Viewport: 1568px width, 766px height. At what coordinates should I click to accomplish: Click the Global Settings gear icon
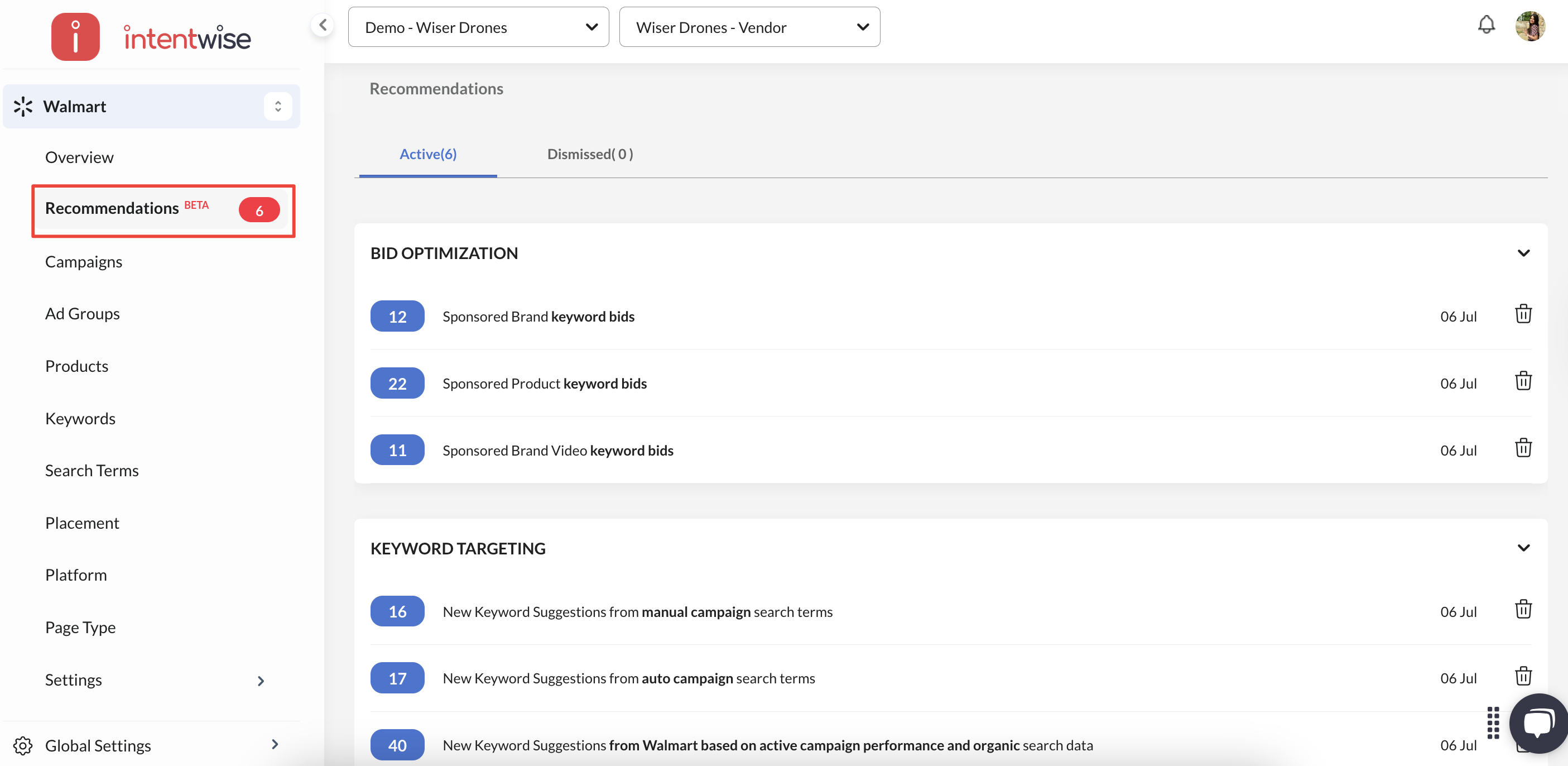[x=23, y=745]
